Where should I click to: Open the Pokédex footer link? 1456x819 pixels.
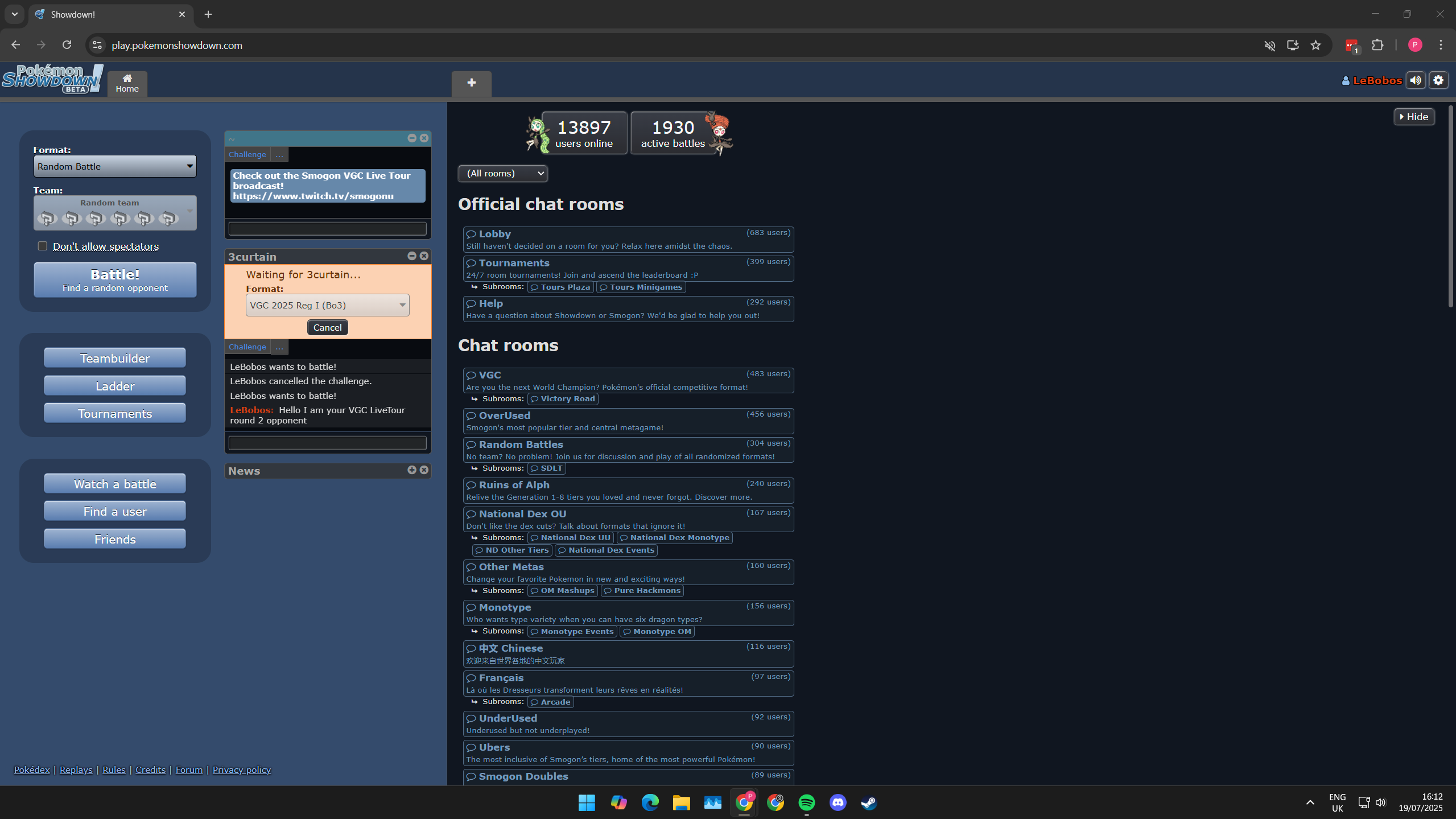pos(32,769)
